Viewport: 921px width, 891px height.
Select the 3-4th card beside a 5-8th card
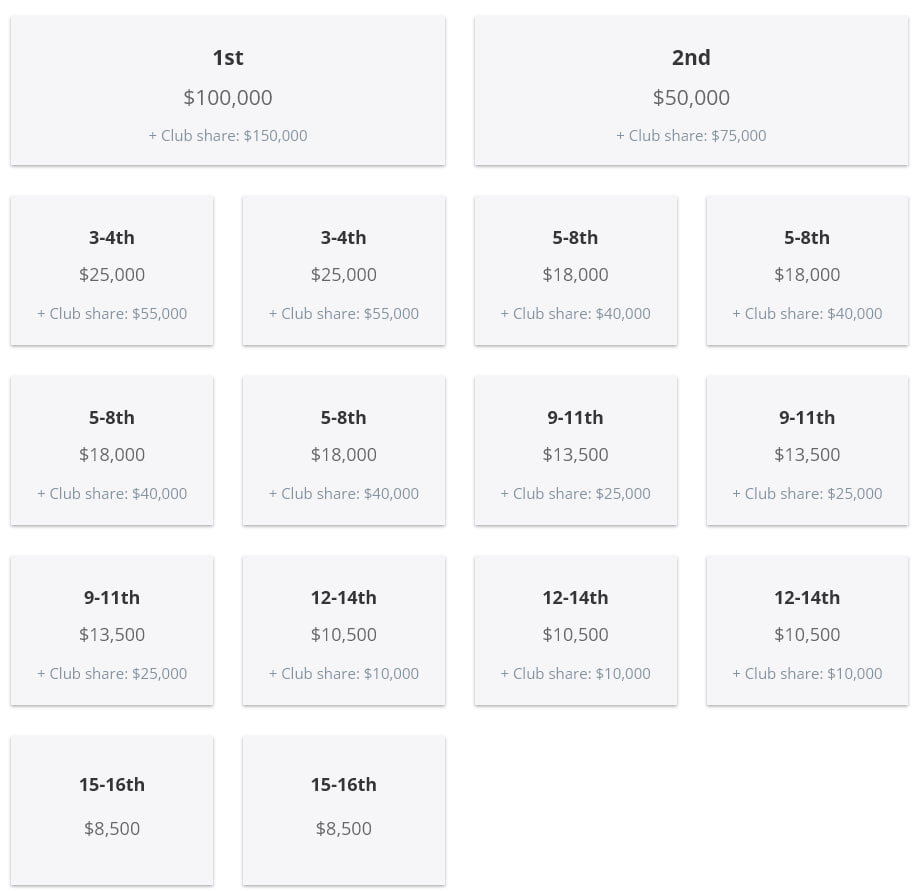(344, 271)
